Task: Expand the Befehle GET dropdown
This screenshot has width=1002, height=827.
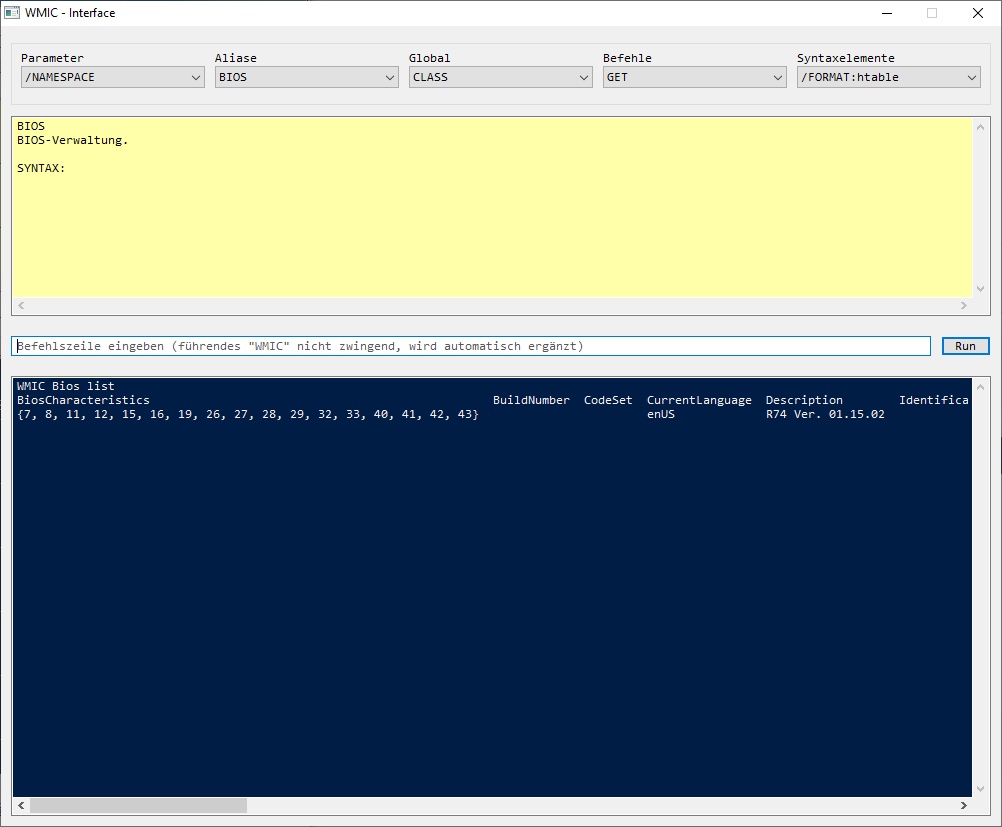Action: 694,77
